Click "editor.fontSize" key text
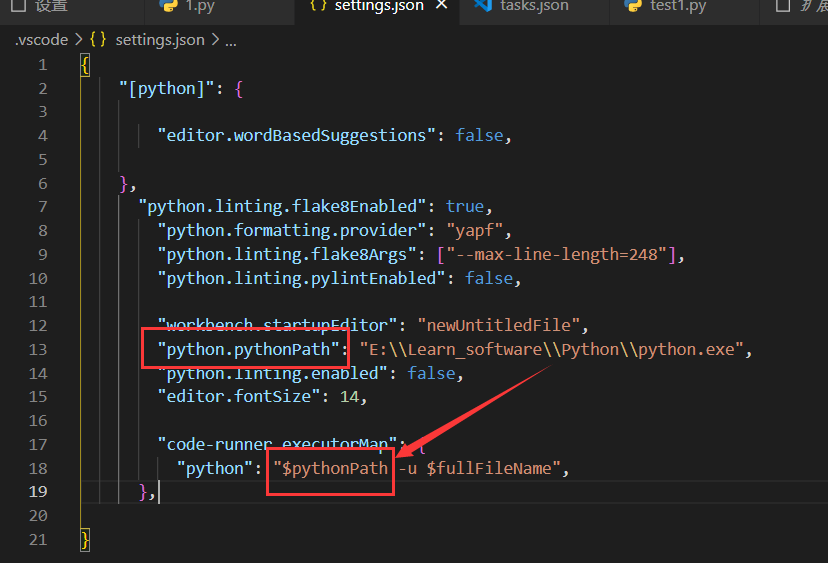 tap(239, 397)
